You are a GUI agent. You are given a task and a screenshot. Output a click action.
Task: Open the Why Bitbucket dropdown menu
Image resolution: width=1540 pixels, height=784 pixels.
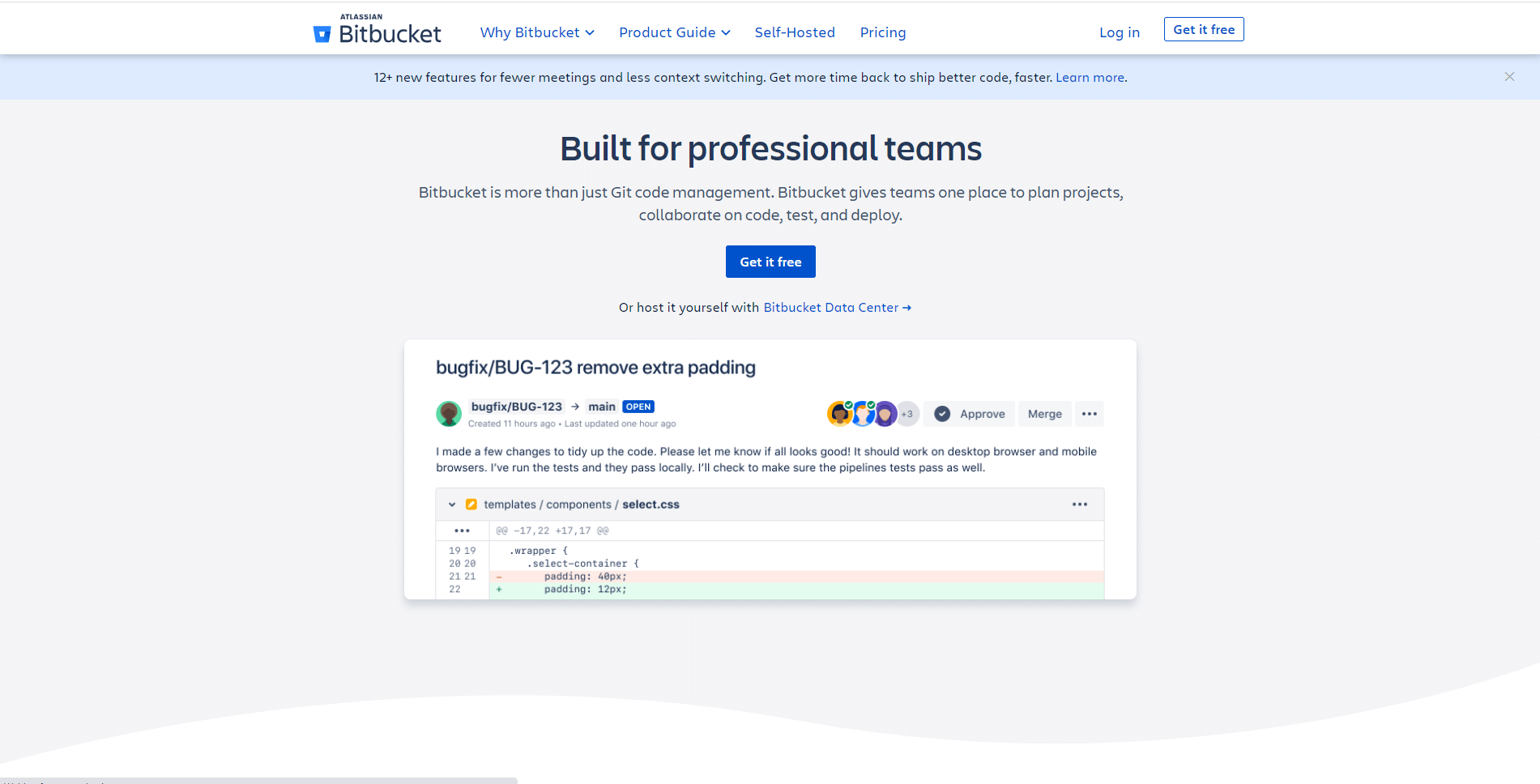pos(537,32)
